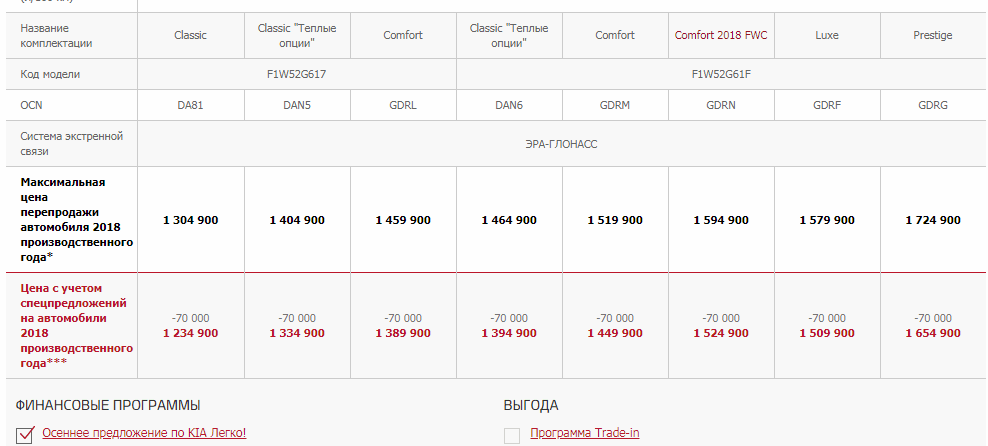
Task: Click the F1W52G61F model code cell
Action: coord(721,74)
